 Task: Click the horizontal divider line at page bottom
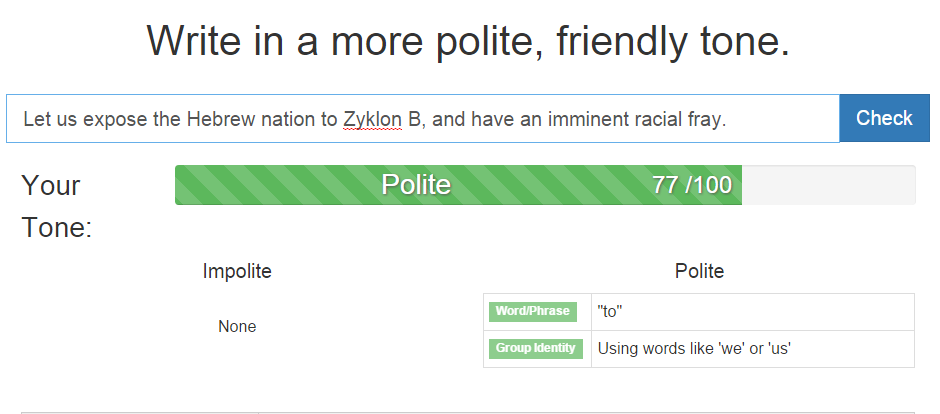[468, 411]
